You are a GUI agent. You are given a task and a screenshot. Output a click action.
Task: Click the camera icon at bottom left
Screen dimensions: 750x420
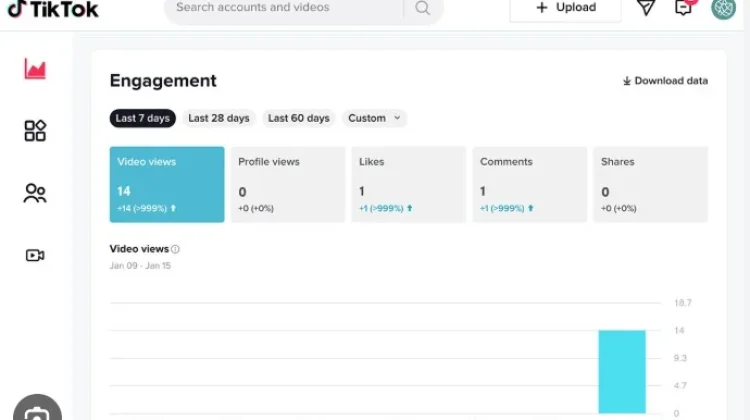click(x=37, y=410)
